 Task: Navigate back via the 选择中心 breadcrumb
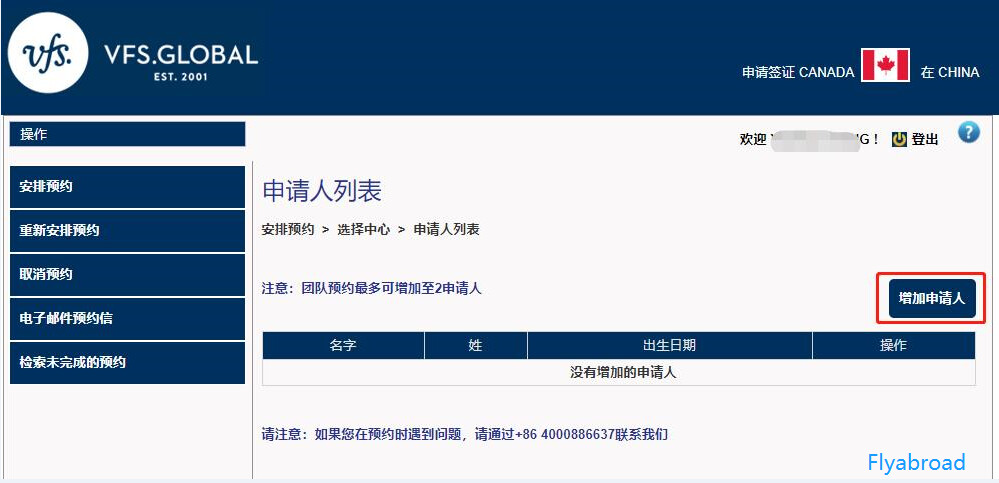(x=363, y=229)
